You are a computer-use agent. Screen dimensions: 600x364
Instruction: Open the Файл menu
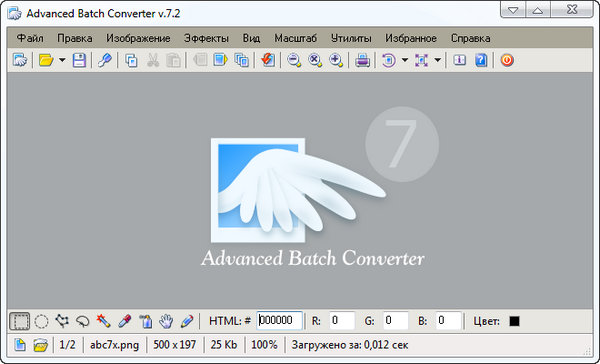30,38
